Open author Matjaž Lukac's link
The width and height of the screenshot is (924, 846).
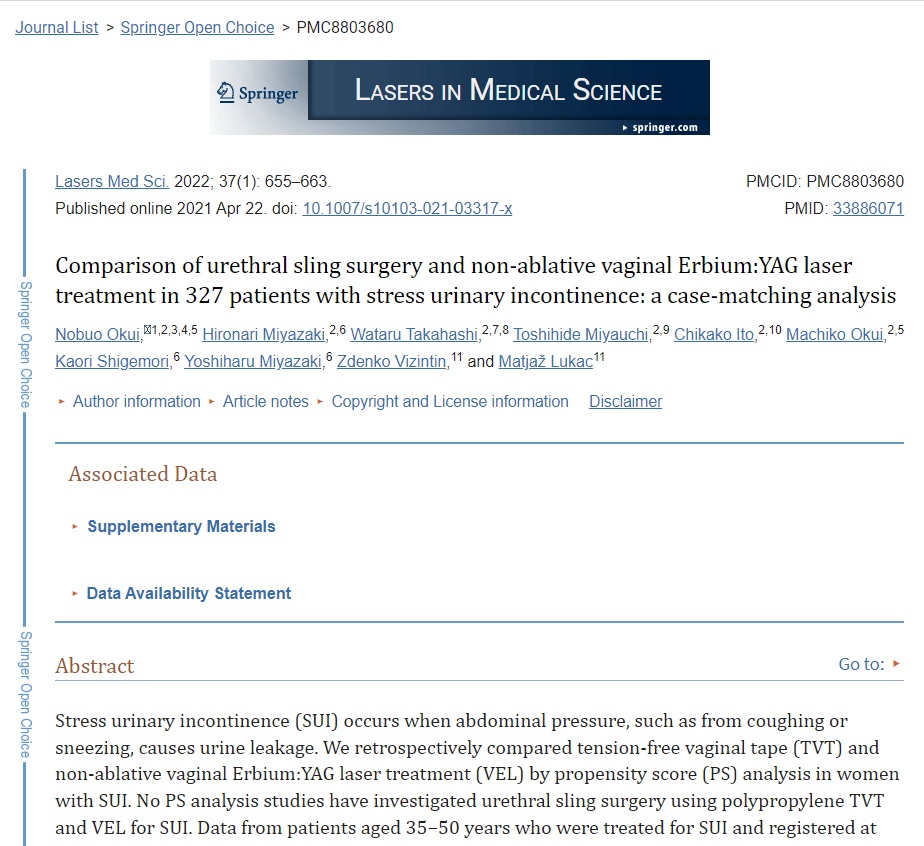[546, 362]
